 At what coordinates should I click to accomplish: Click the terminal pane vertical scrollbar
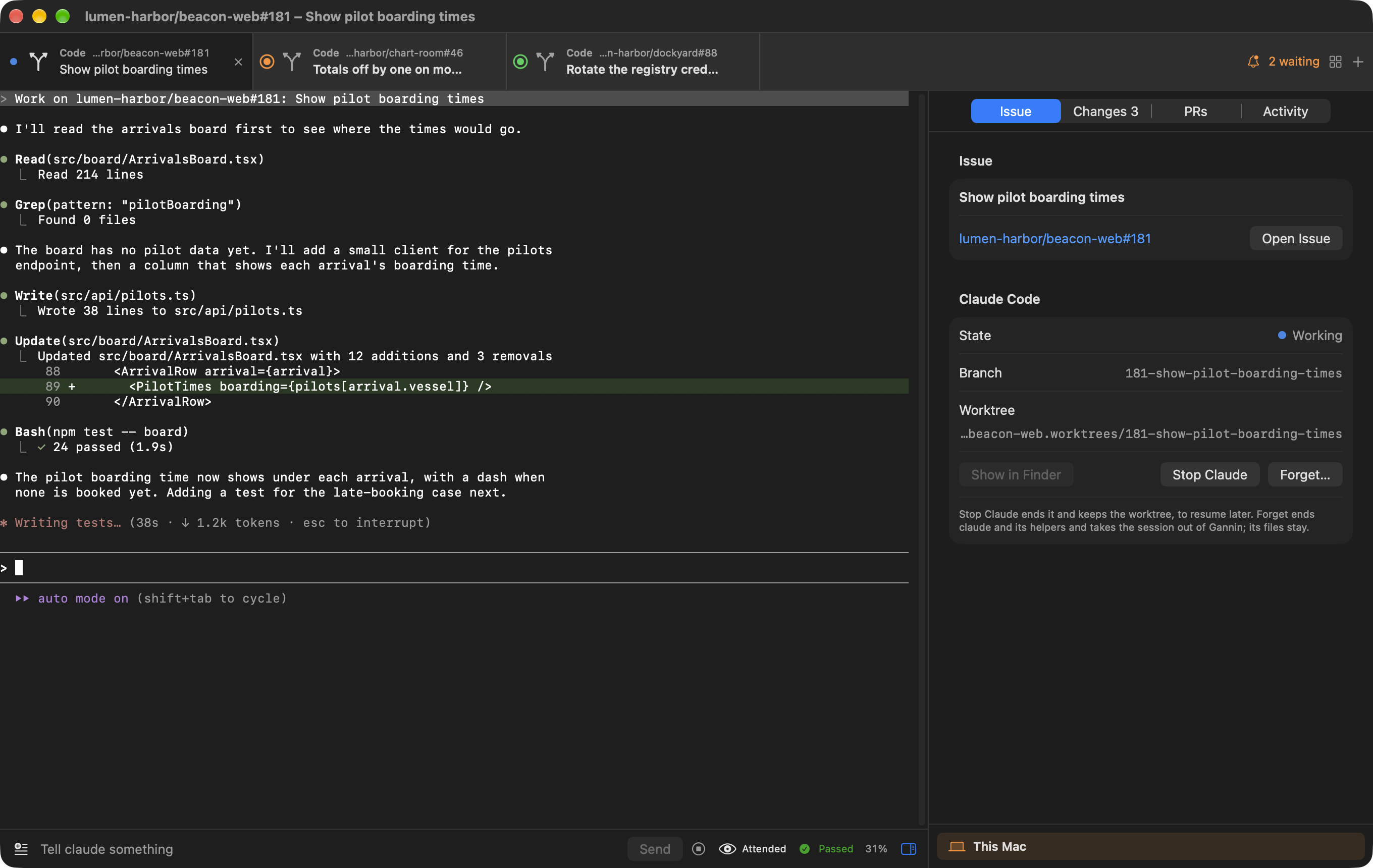[921, 459]
